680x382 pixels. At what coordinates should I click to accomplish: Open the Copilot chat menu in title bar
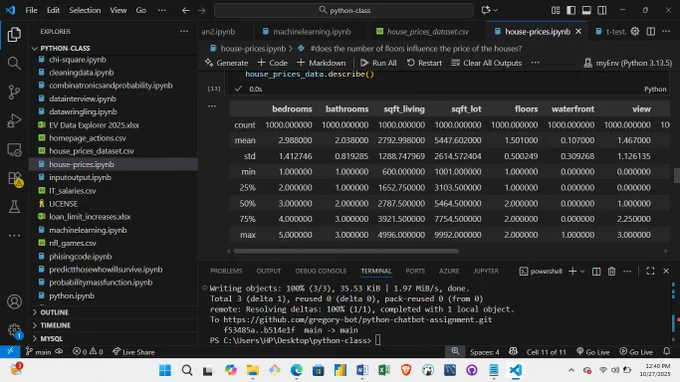[x=490, y=10]
